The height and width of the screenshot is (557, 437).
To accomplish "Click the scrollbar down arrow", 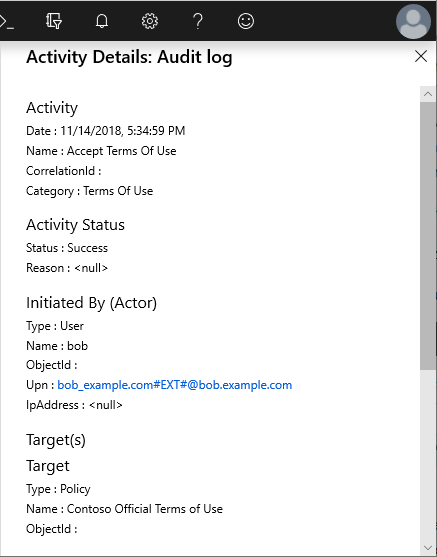I will (x=428, y=547).
